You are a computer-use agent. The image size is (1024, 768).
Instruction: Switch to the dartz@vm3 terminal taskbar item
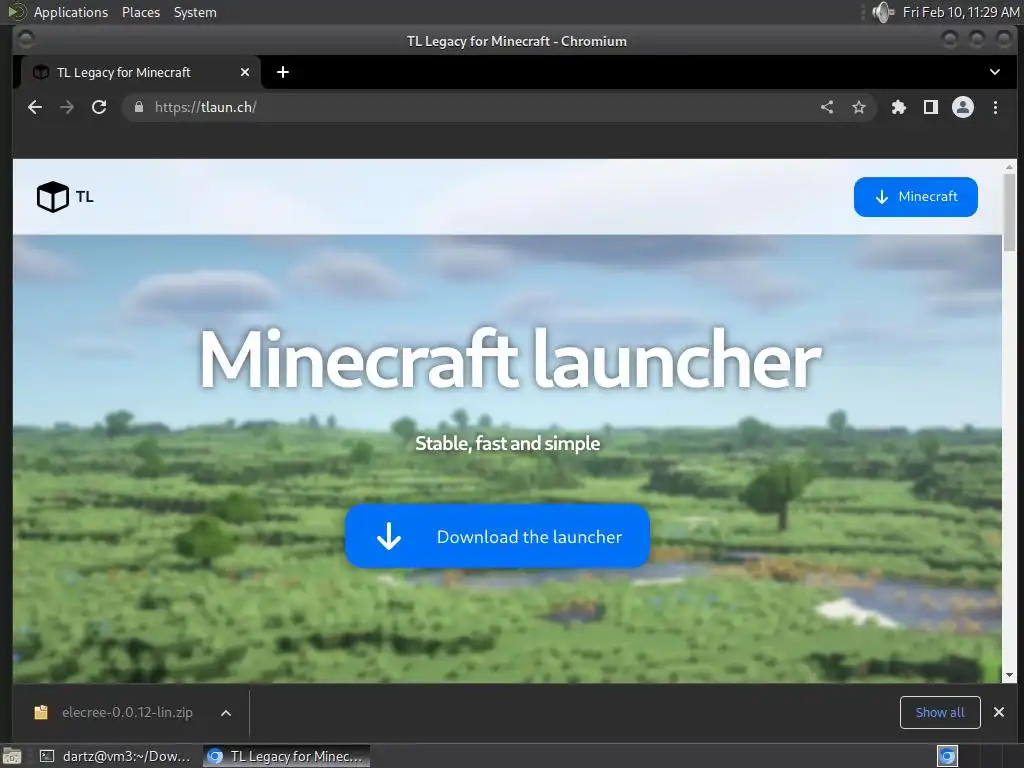116,756
